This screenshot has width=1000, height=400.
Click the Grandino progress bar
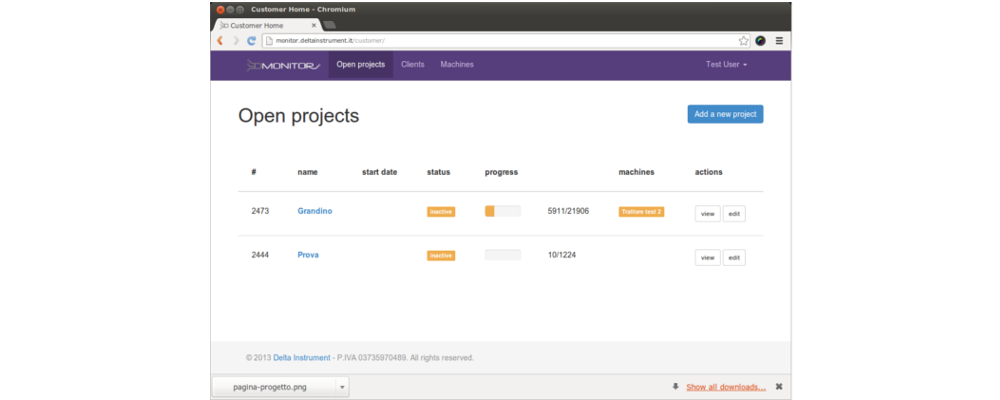click(502, 212)
